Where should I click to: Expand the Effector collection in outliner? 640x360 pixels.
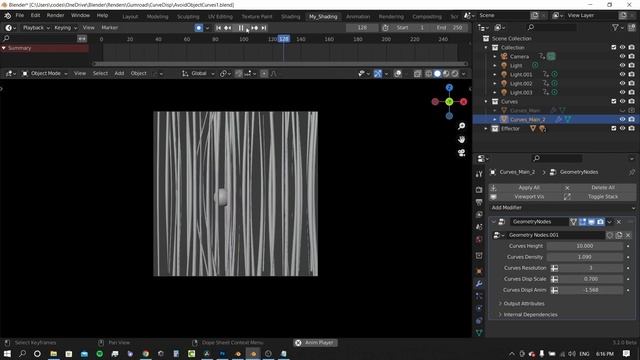[486, 129]
